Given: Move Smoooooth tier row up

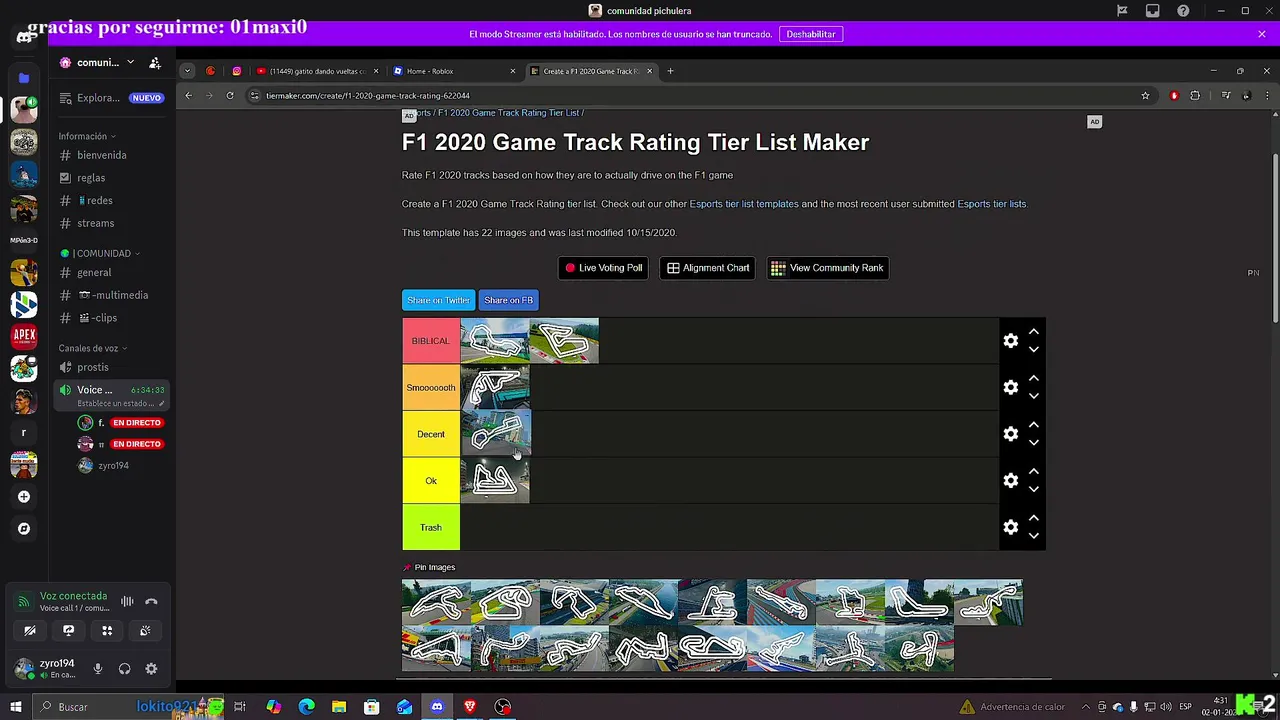Looking at the screenshot, I should coord(1034,379).
